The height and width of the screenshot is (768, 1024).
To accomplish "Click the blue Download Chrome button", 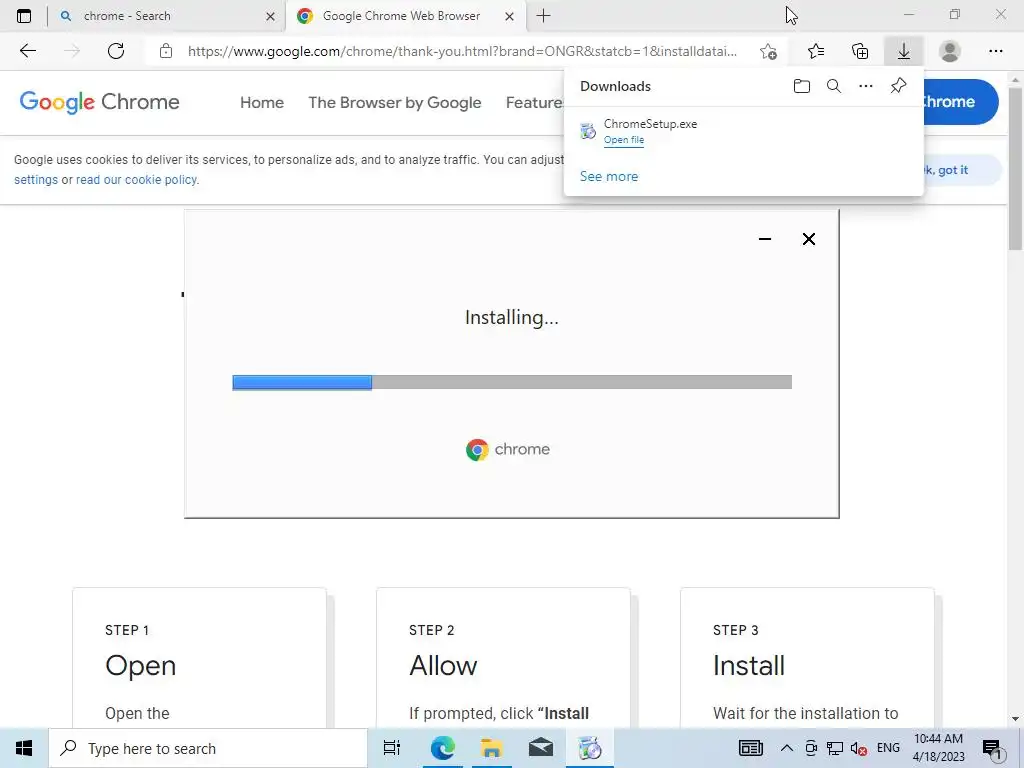I will click(960, 102).
